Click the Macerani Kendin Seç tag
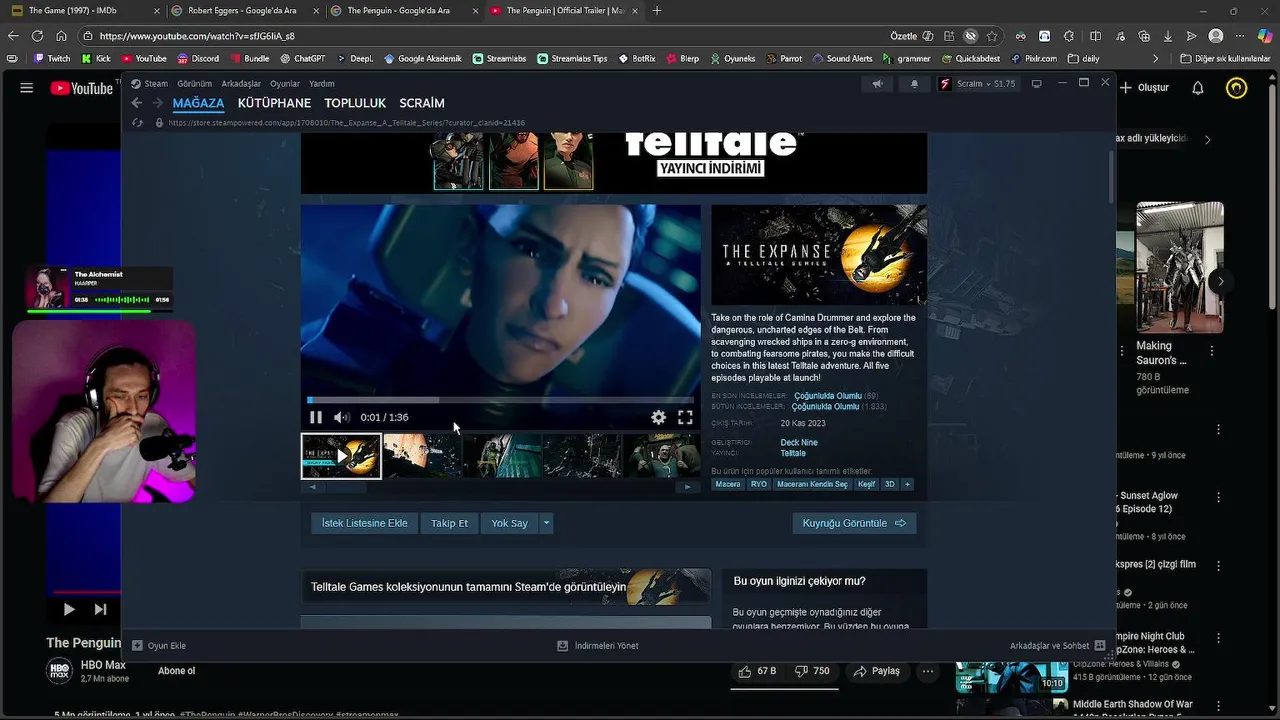 click(x=812, y=484)
